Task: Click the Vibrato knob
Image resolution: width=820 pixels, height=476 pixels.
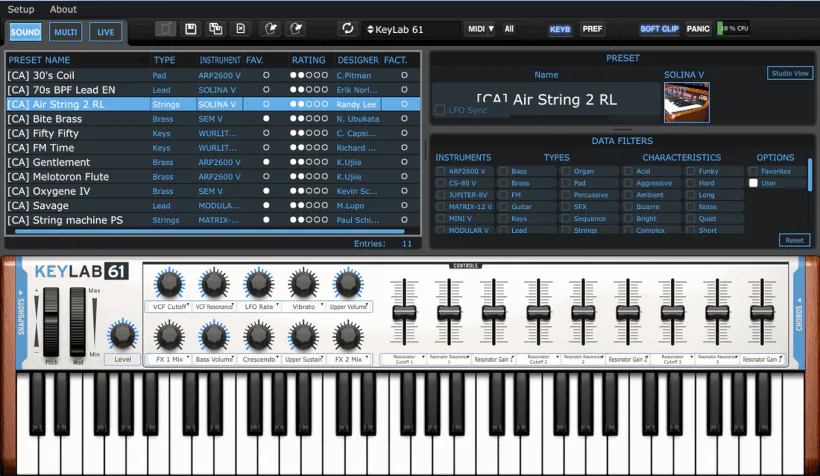Action: tap(303, 284)
